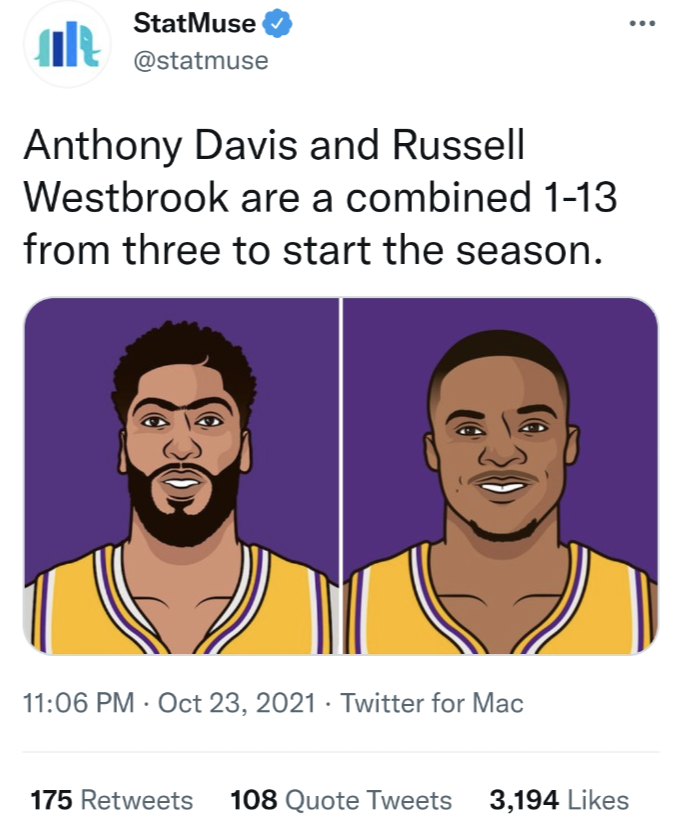Click the Quote Tweets count number 108
Screen dimensions: 686x830
254,800
